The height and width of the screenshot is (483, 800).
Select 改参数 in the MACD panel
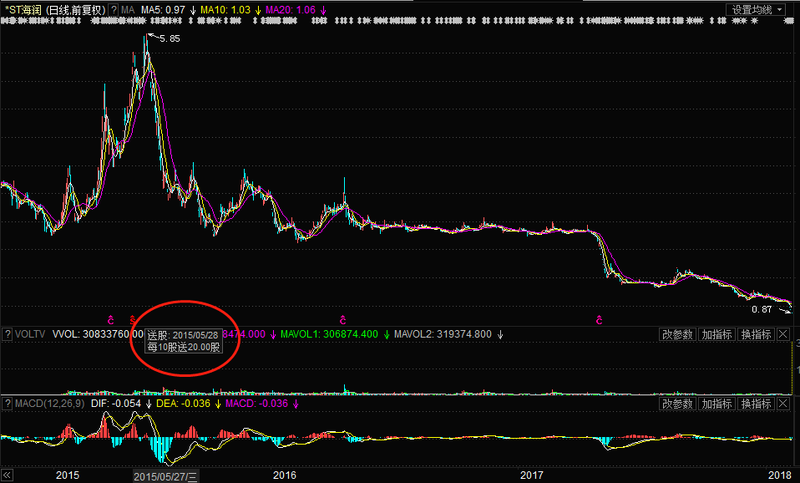coord(678,404)
